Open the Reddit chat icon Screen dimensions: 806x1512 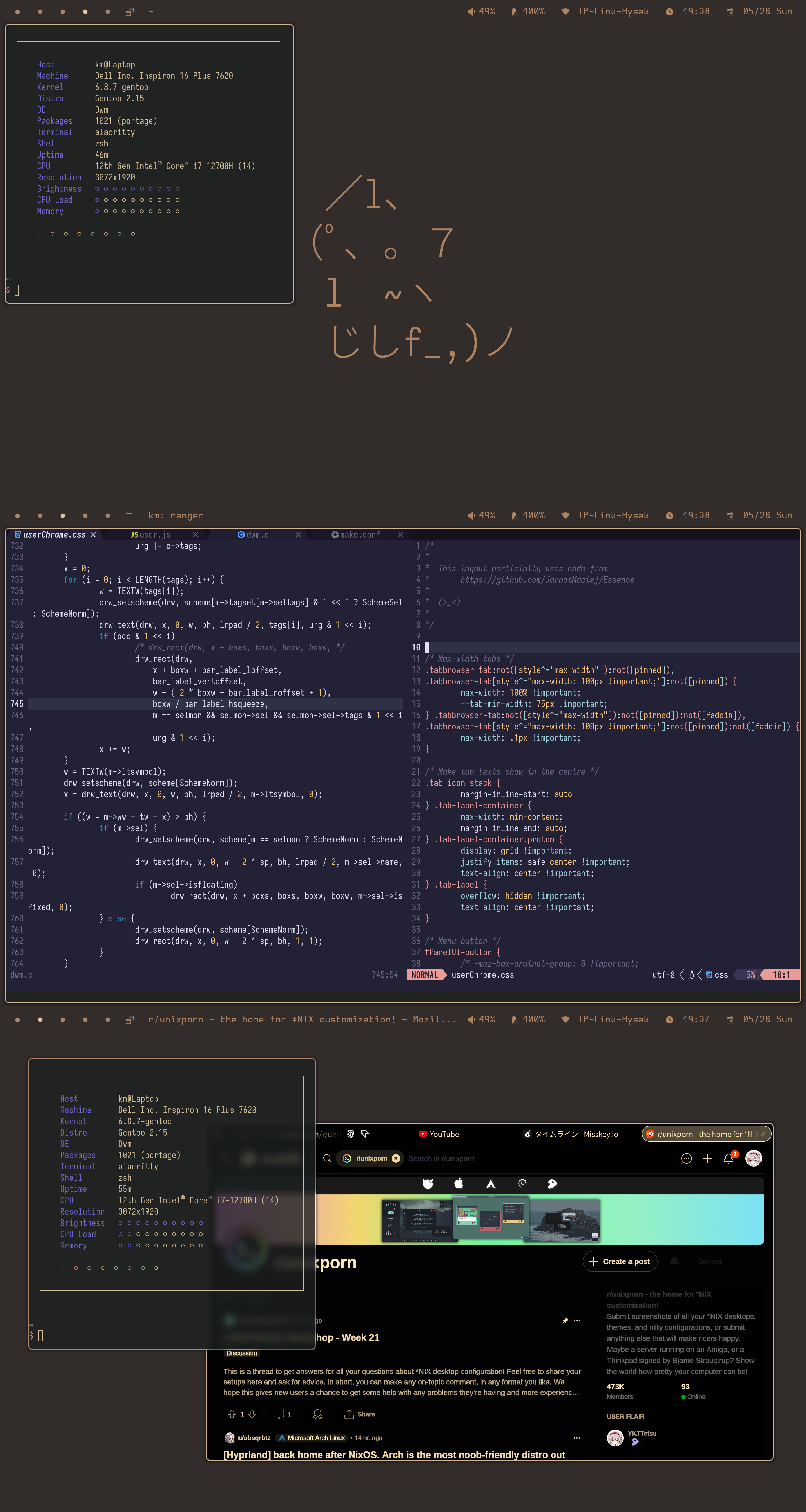[686, 1158]
